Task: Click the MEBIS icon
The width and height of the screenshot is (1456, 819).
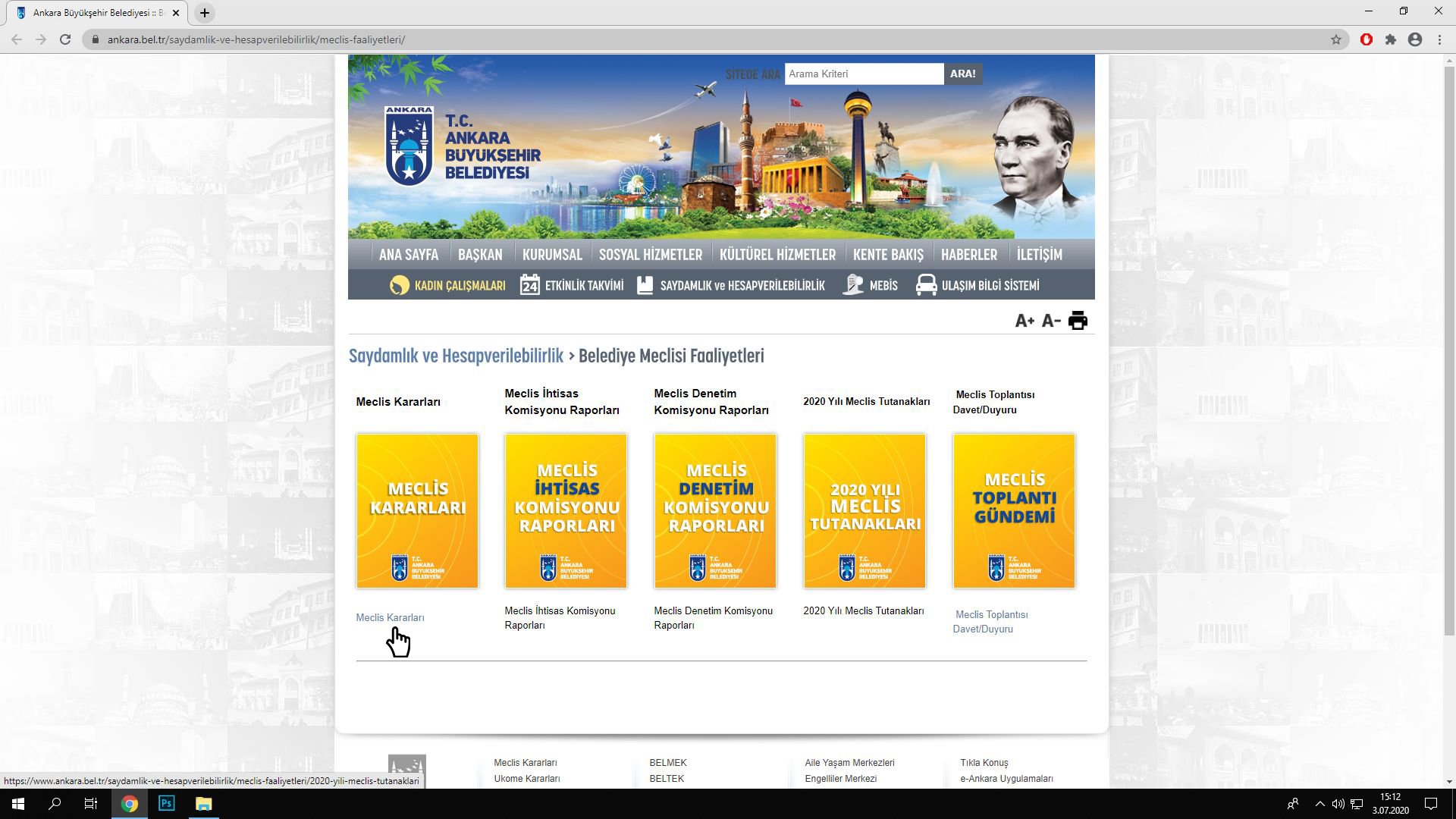Action: point(853,285)
